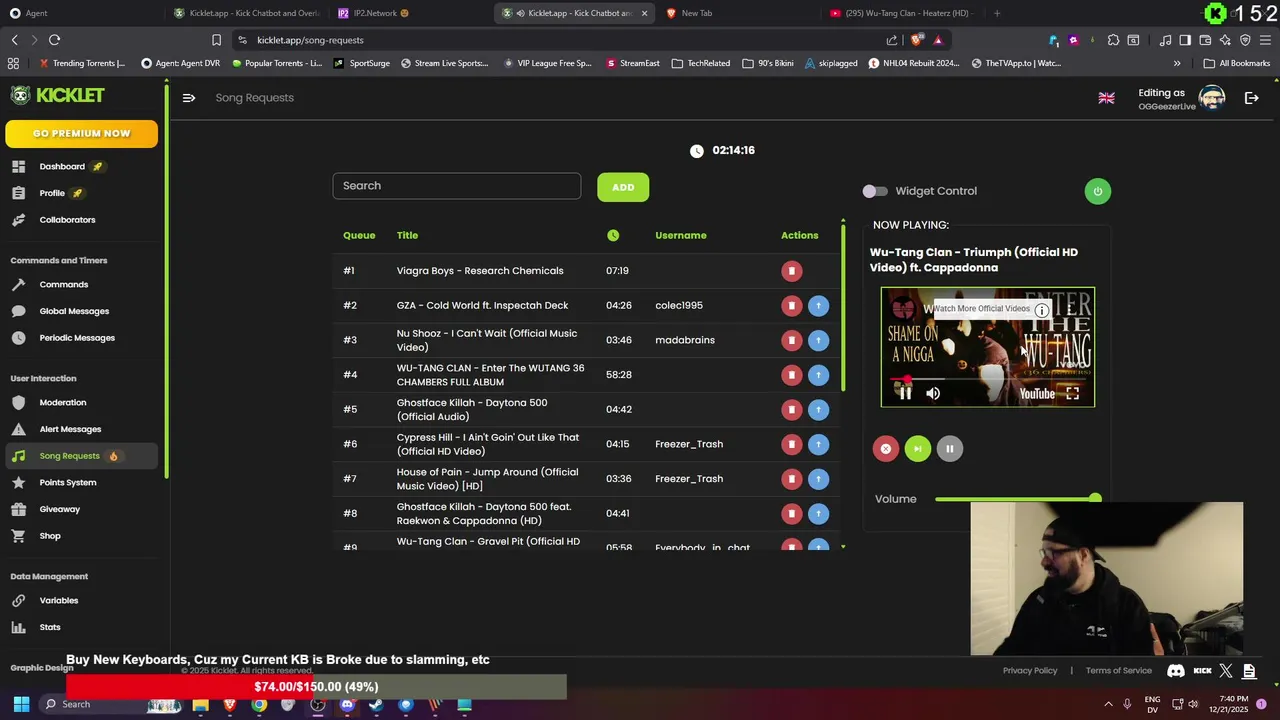This screenshot has height=720, width=1280.
Task: Enter fullscreen on the YouTube player
Action: tap(1072, 393)
